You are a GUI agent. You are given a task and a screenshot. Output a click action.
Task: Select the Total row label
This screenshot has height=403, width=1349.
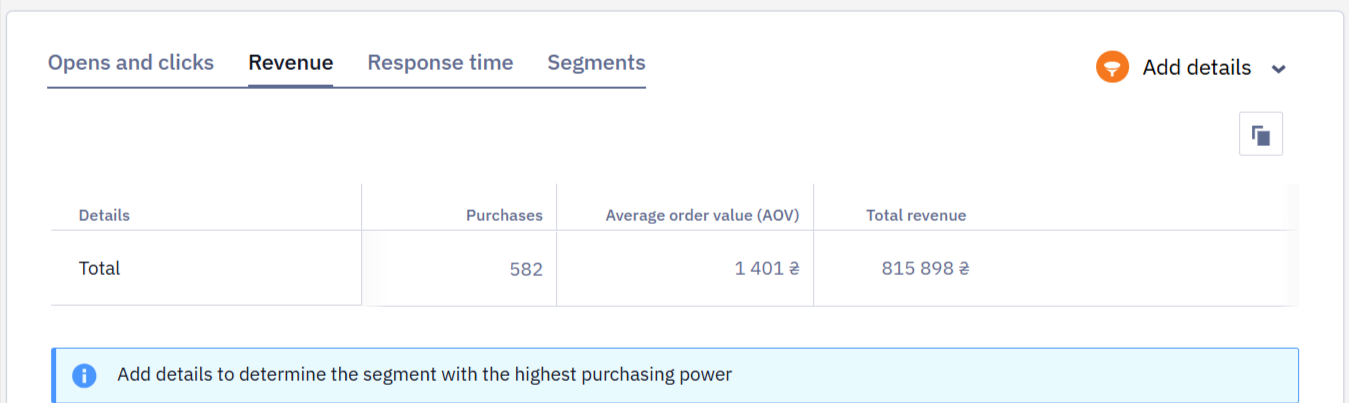(x=99, y=268)
